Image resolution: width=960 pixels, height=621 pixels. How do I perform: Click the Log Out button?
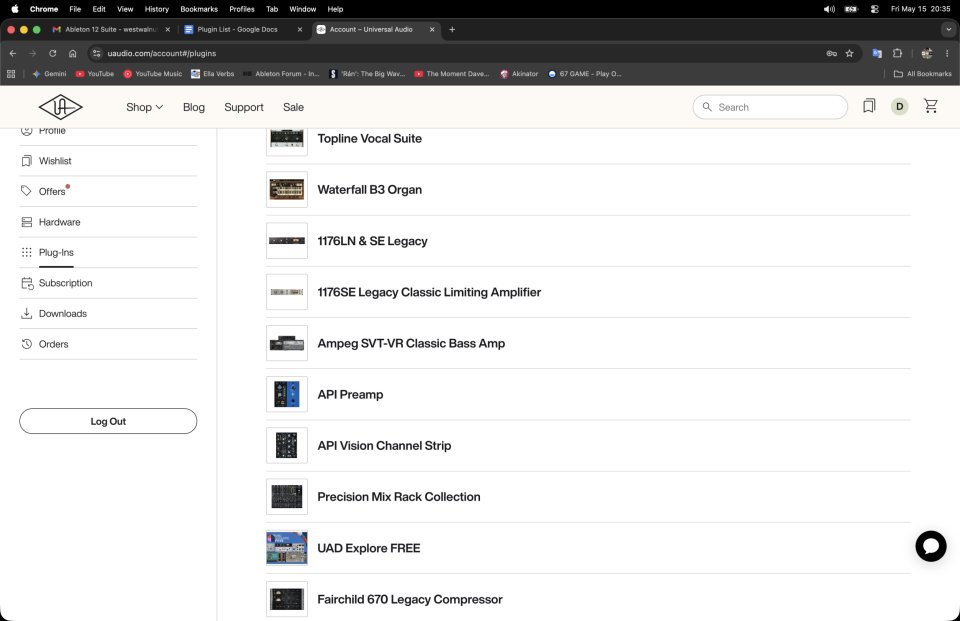pos(108,421)
